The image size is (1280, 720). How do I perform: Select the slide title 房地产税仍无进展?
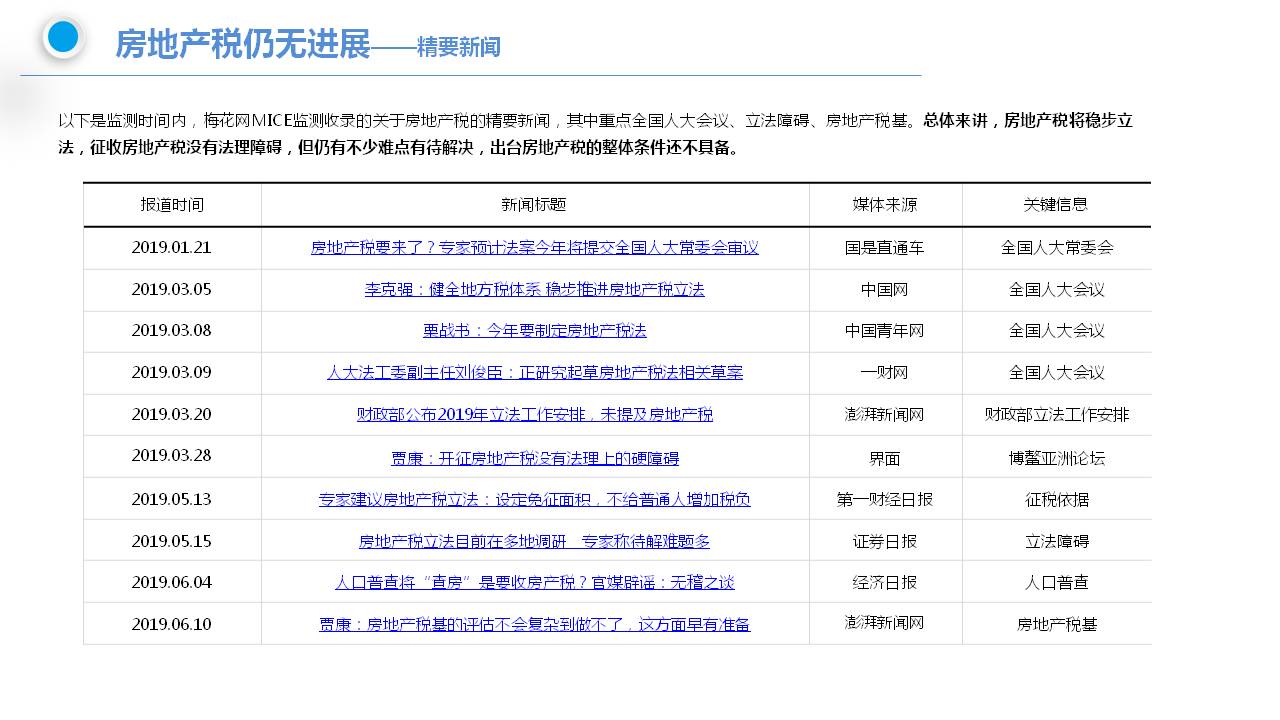coord(243,45)
